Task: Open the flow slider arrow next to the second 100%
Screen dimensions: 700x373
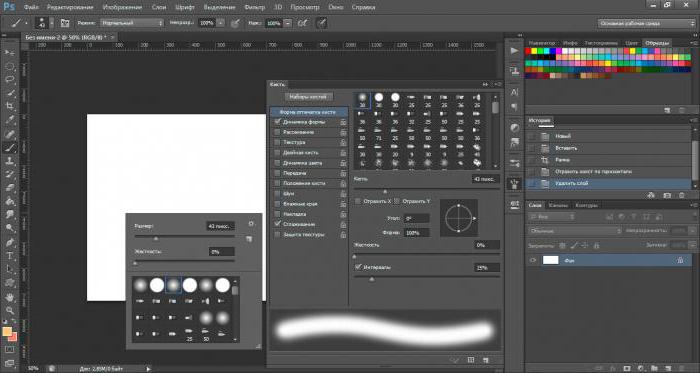Action: click(288, 23)
